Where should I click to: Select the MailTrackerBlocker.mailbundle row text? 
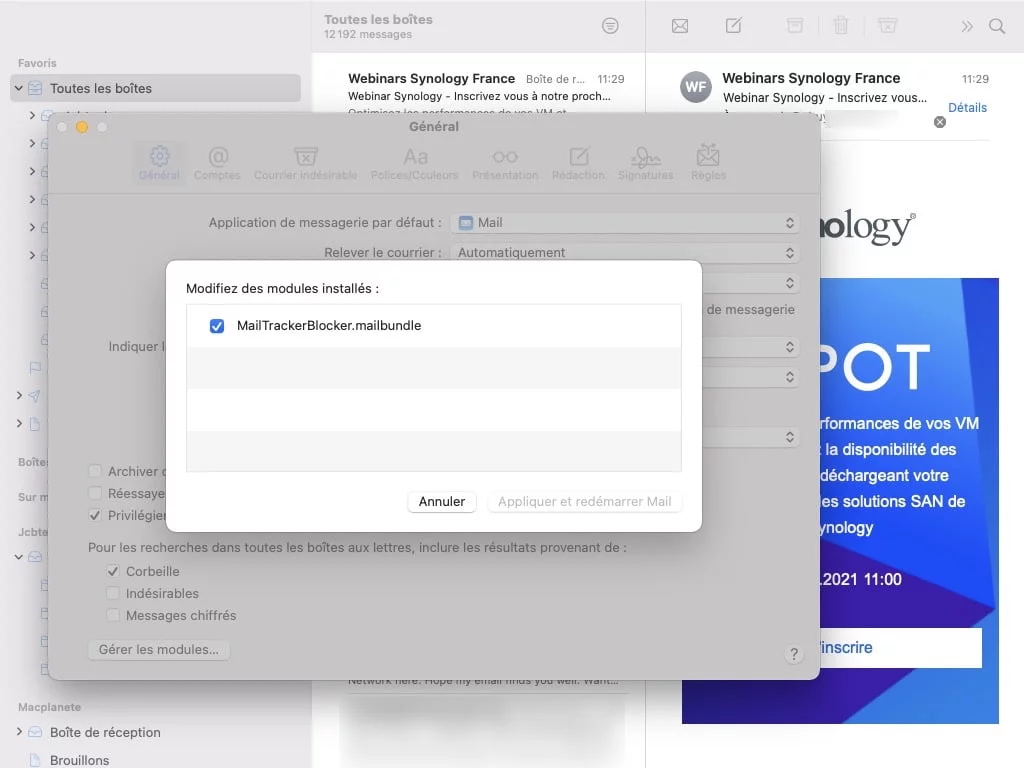coord(328,325)
